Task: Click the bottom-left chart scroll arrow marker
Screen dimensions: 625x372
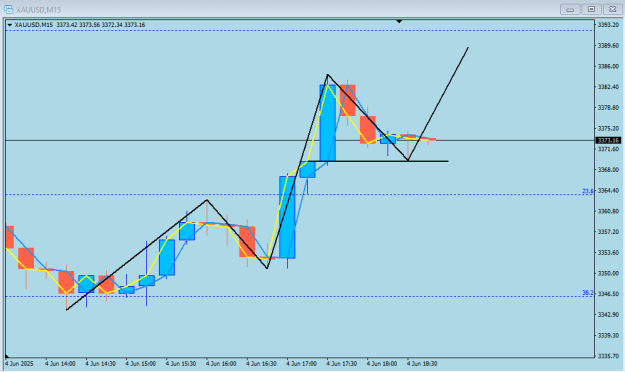Action: pos(7,355)
